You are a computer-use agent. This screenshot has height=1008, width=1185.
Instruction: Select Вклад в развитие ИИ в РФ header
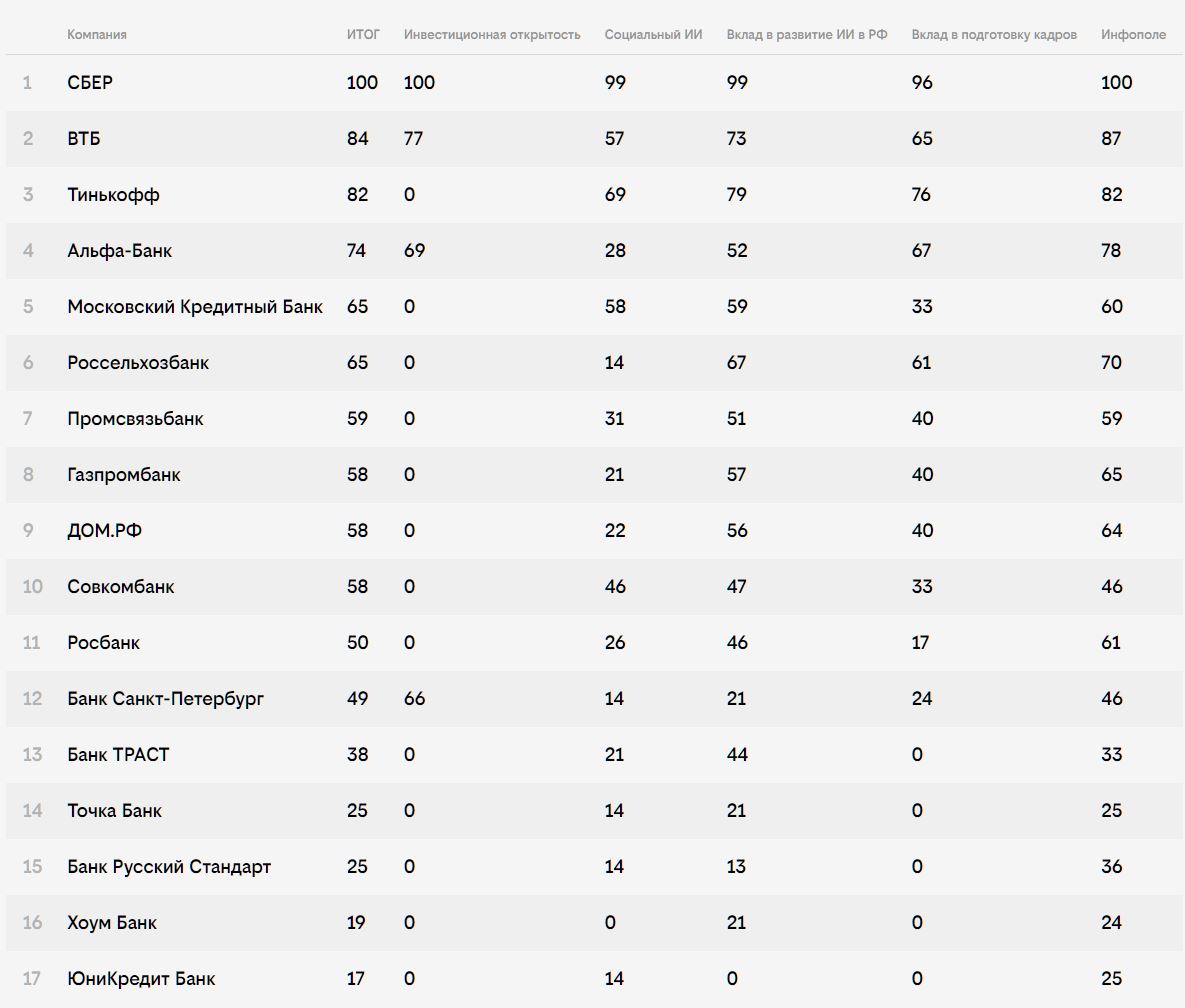coord(806,35)
